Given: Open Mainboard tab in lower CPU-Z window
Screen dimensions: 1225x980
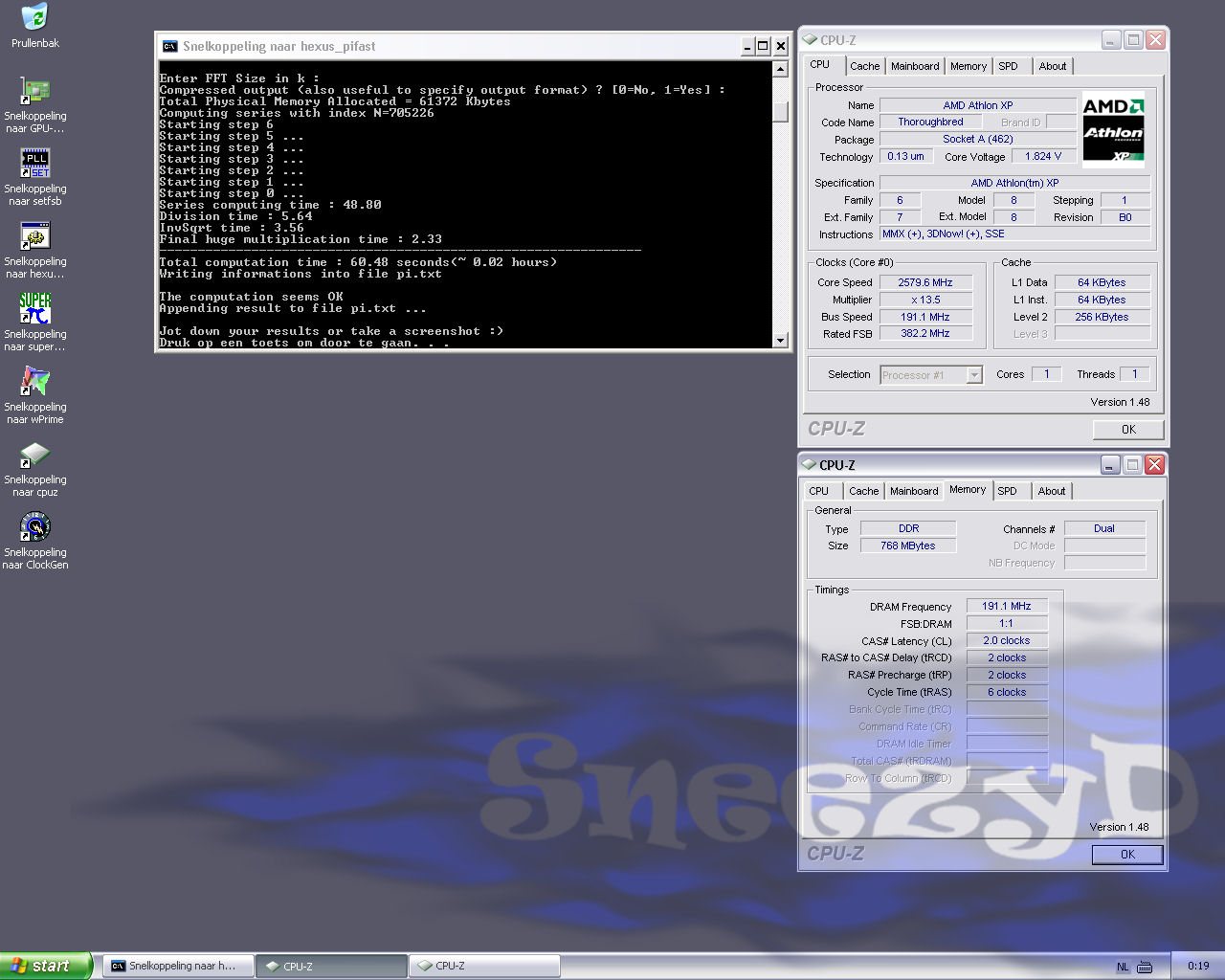Looking at the screenshot, I should pyautogui.click(x=914, y=491).
